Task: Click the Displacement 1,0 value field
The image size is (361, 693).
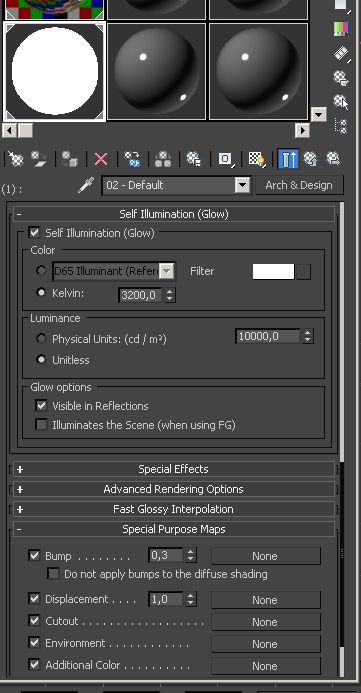Action: tap(166, 599)
